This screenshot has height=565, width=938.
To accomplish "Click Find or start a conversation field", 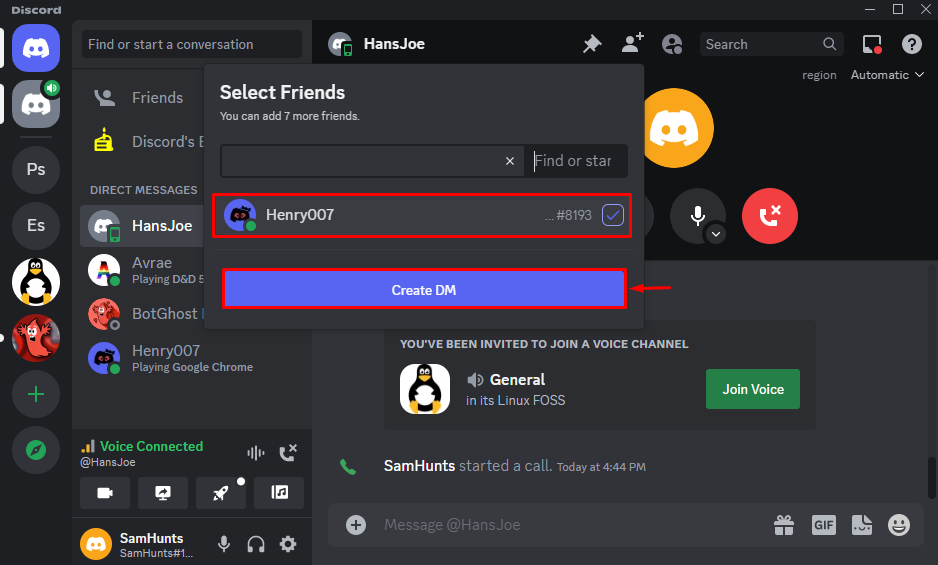I will (x=191, y=44).
